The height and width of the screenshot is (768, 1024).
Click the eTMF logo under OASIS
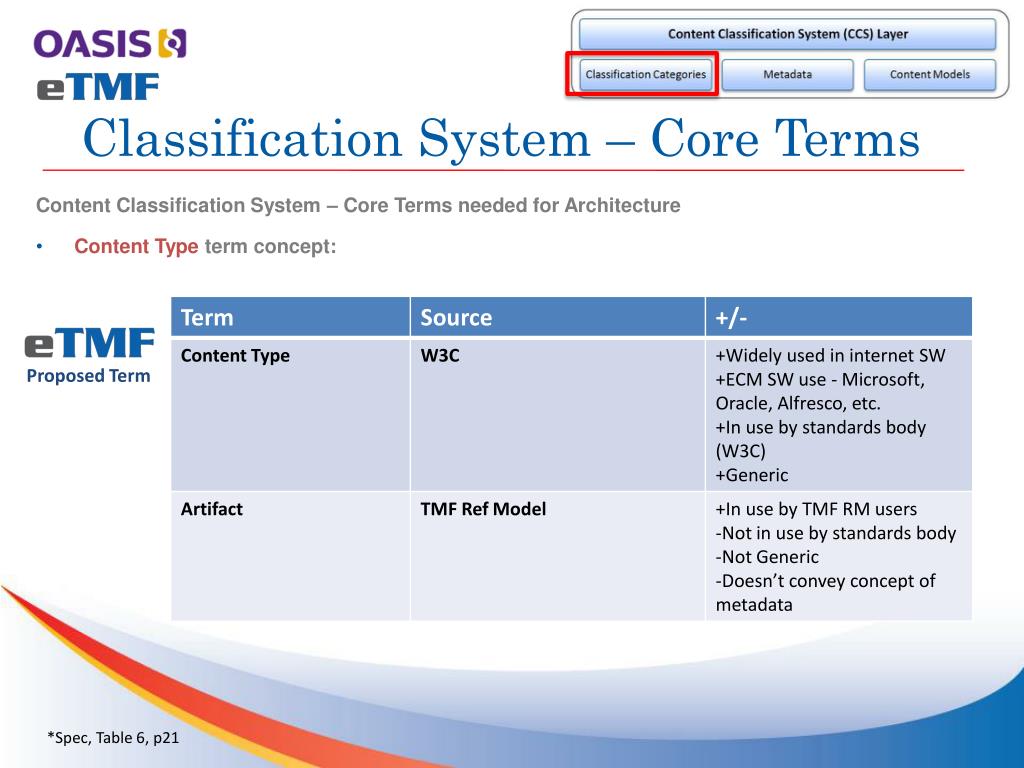98,87
